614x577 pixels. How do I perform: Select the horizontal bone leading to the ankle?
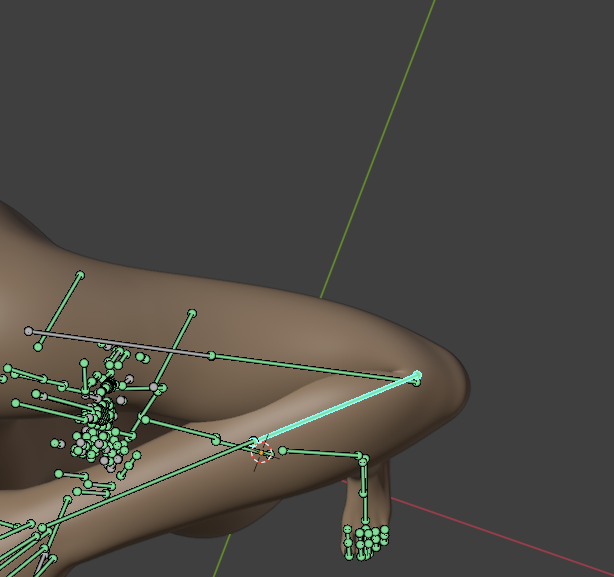pos(321,453)
